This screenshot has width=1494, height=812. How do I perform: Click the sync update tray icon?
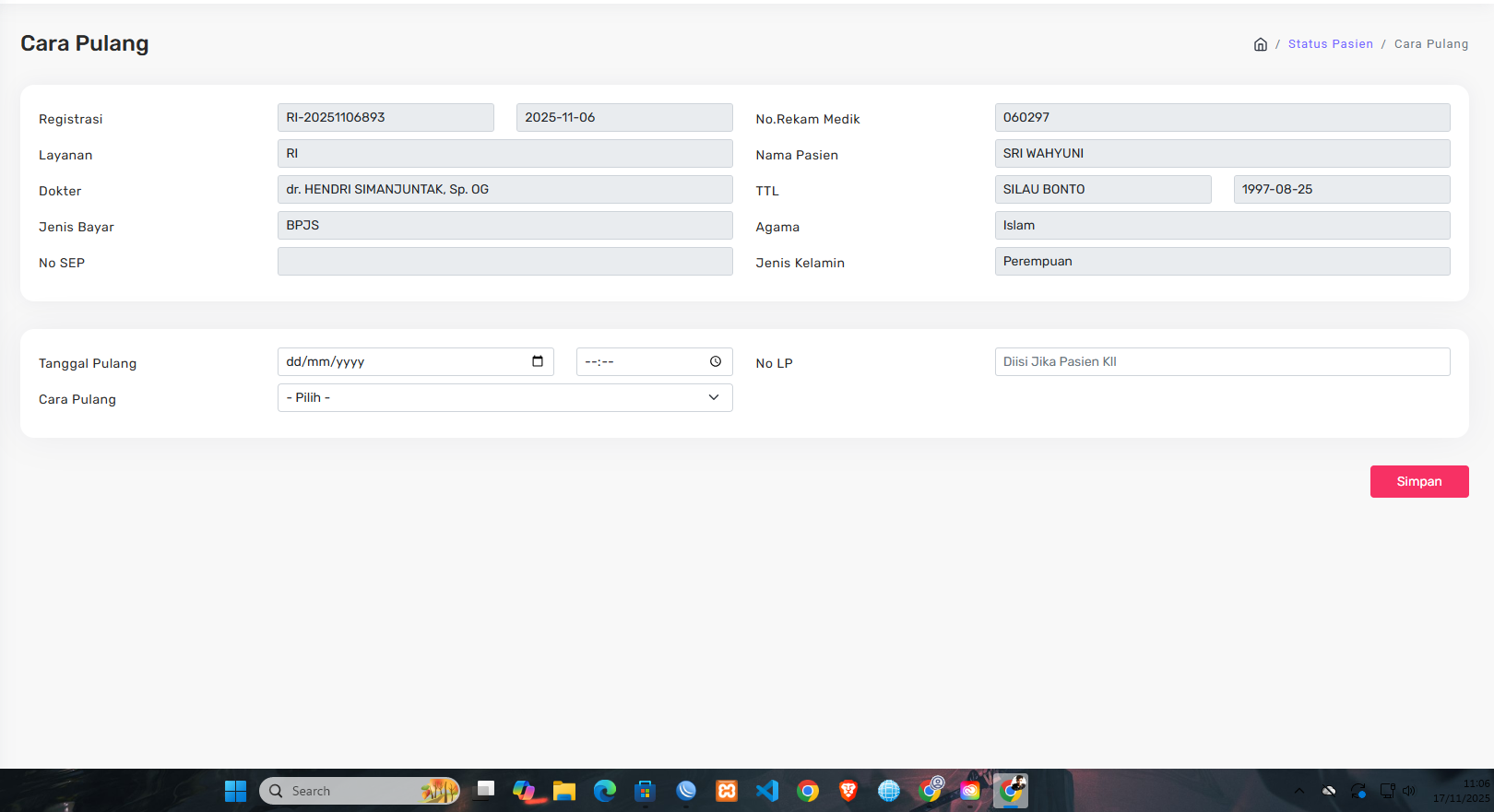coord(1358,791)
